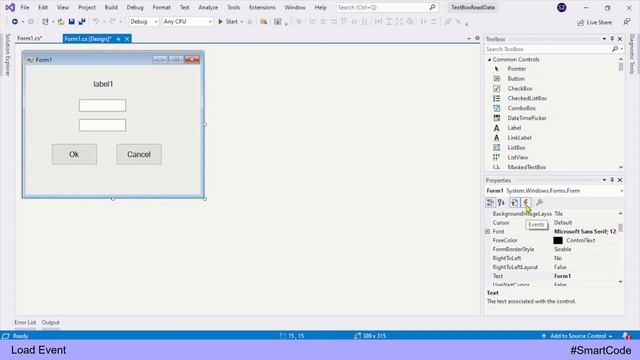The width and height of the screenshot is (640, 360).
Task: Click the Save All icon in toolbar
Action: (x=82, y=22)
